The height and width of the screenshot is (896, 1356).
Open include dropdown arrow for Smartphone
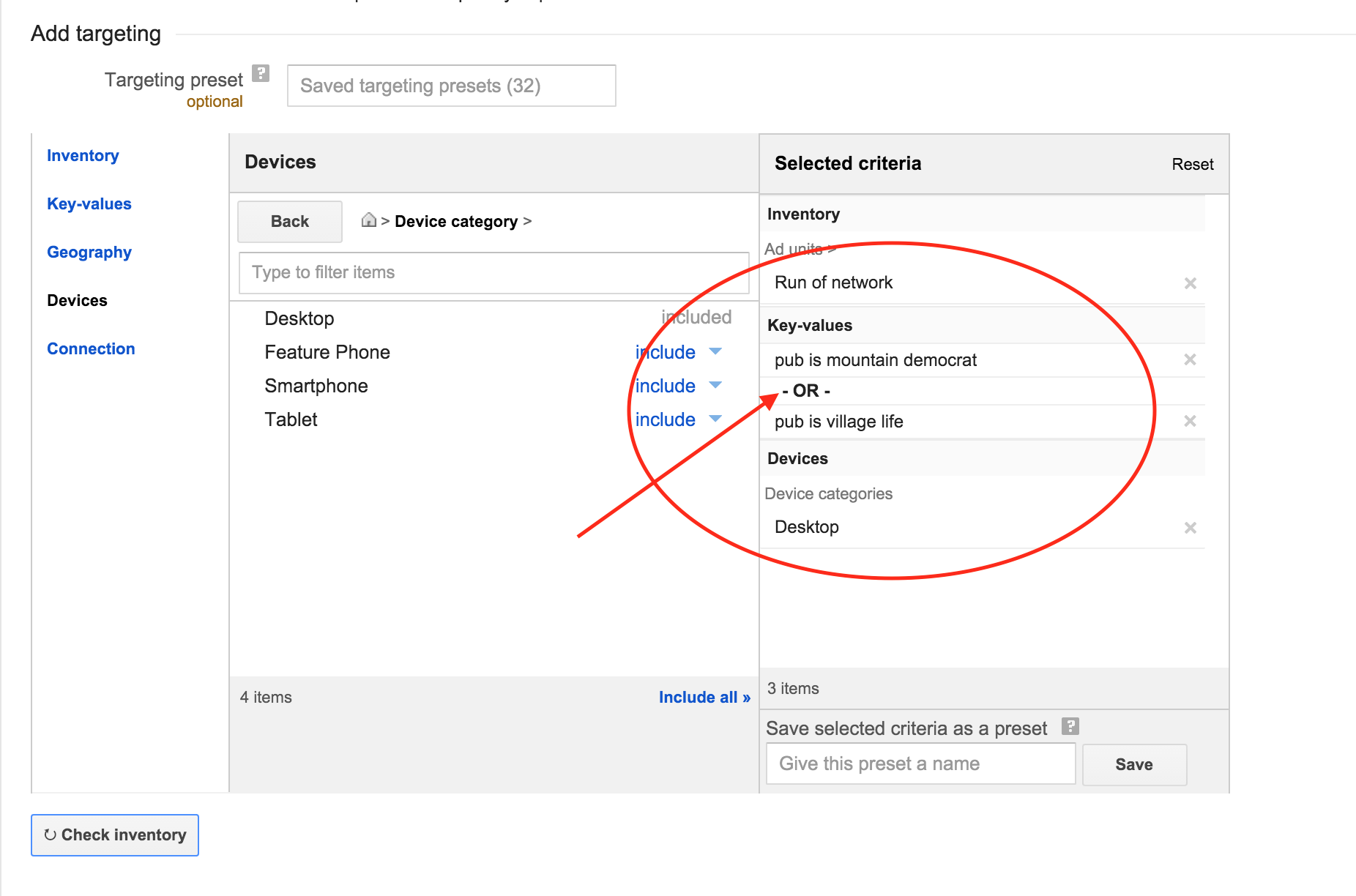coord(715,386)
